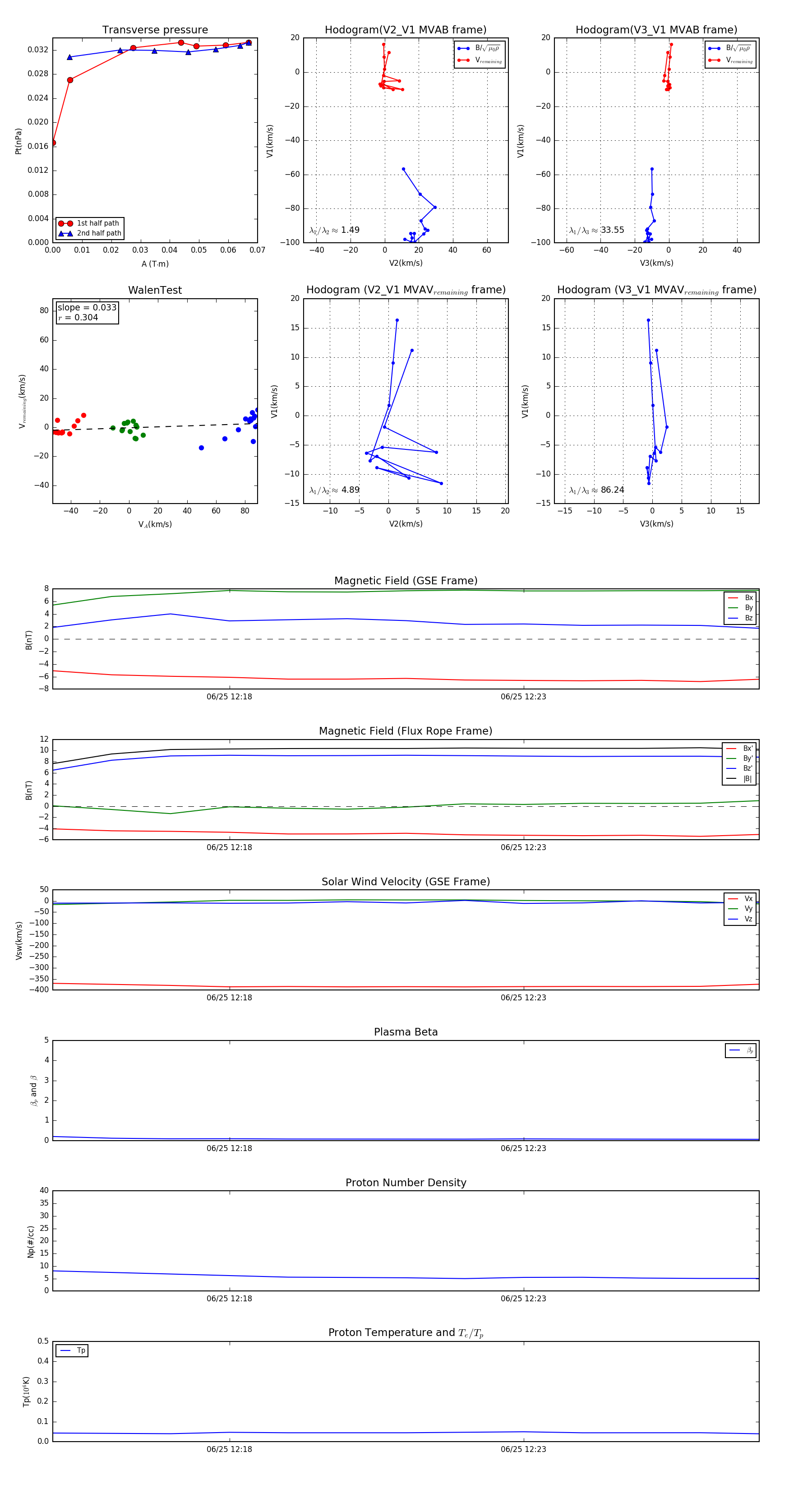The height and width of the screenshot is (1489, 812).
Task: Click the "slope = 0.033" annotation
Action: click(87, 308)
